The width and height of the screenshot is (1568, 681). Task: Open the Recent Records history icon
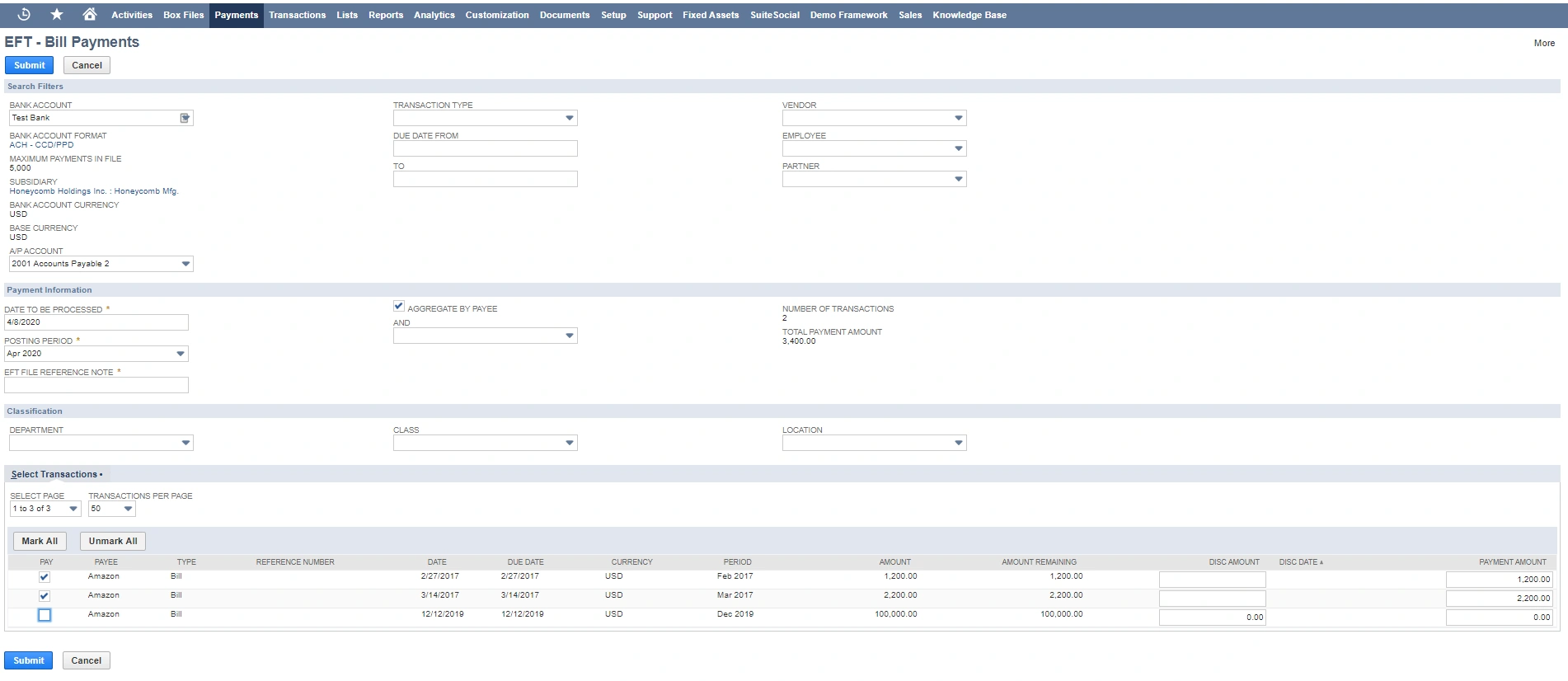pos(24,14)
